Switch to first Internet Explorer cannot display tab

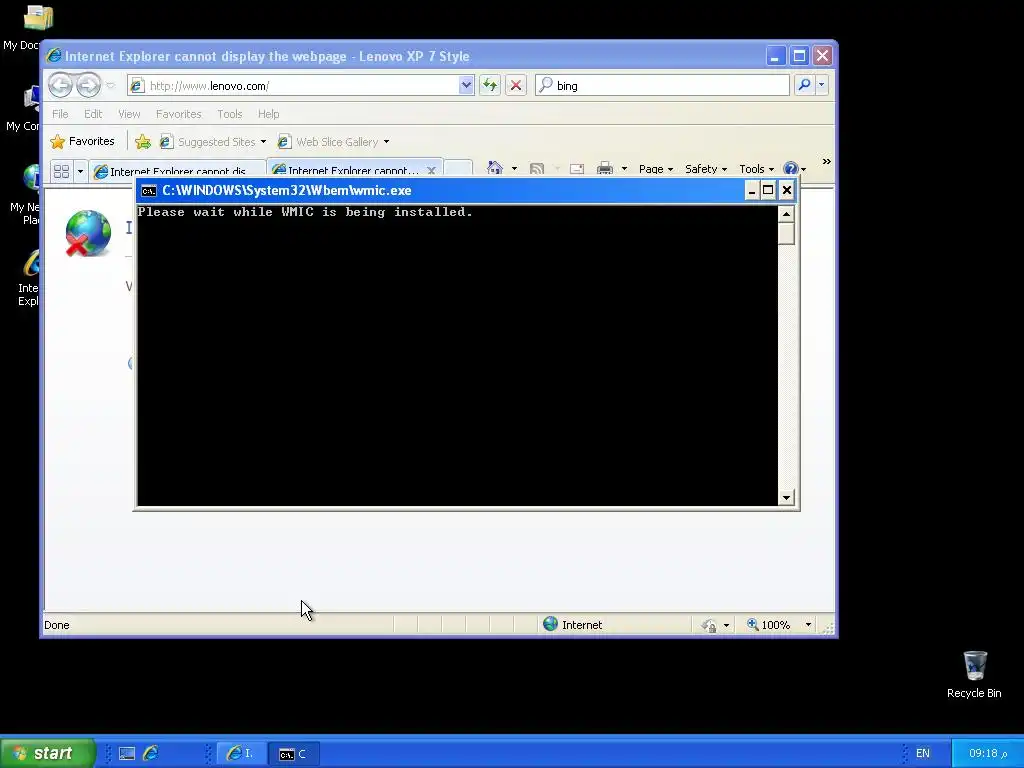(176, 171)
